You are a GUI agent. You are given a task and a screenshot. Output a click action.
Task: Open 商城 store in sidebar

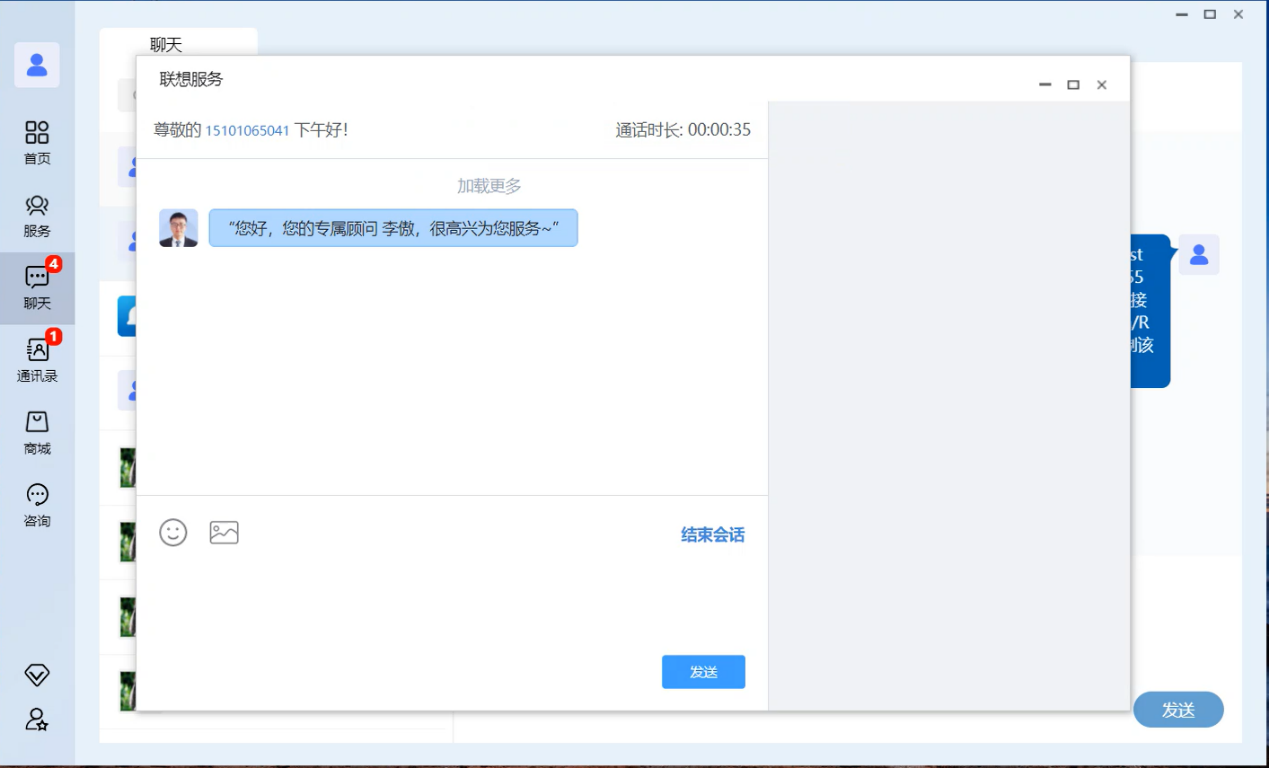tap(37, 433)
